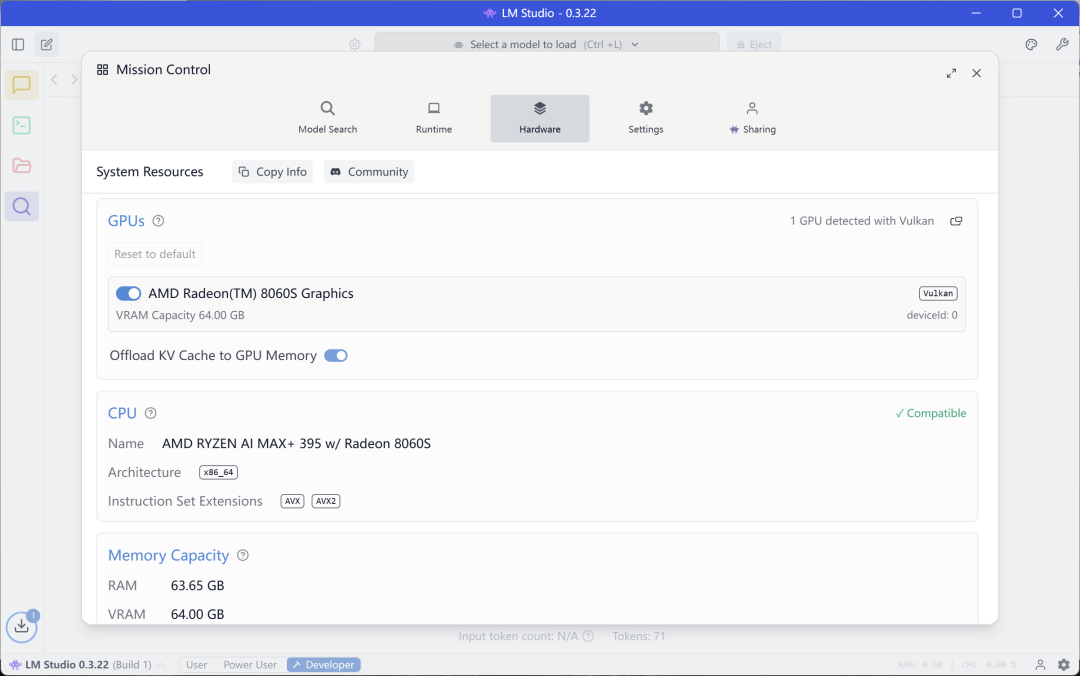This screenshot has height=676, width=1080.
Task: Toggle Offload KV Cache to GPU Memory
Action: point(336,356)
